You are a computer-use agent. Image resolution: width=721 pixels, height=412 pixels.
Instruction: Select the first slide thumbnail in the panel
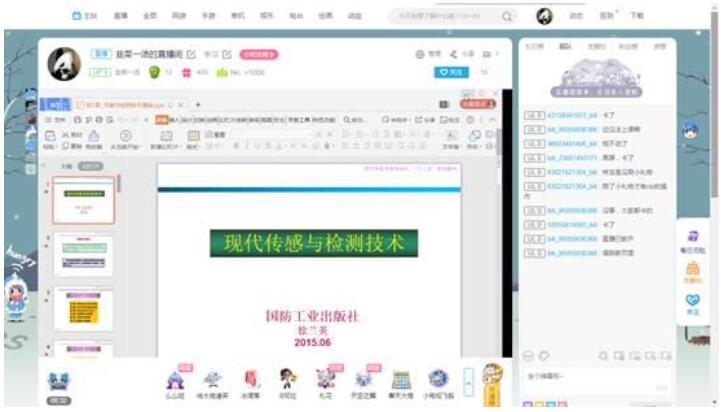(83, 201)
